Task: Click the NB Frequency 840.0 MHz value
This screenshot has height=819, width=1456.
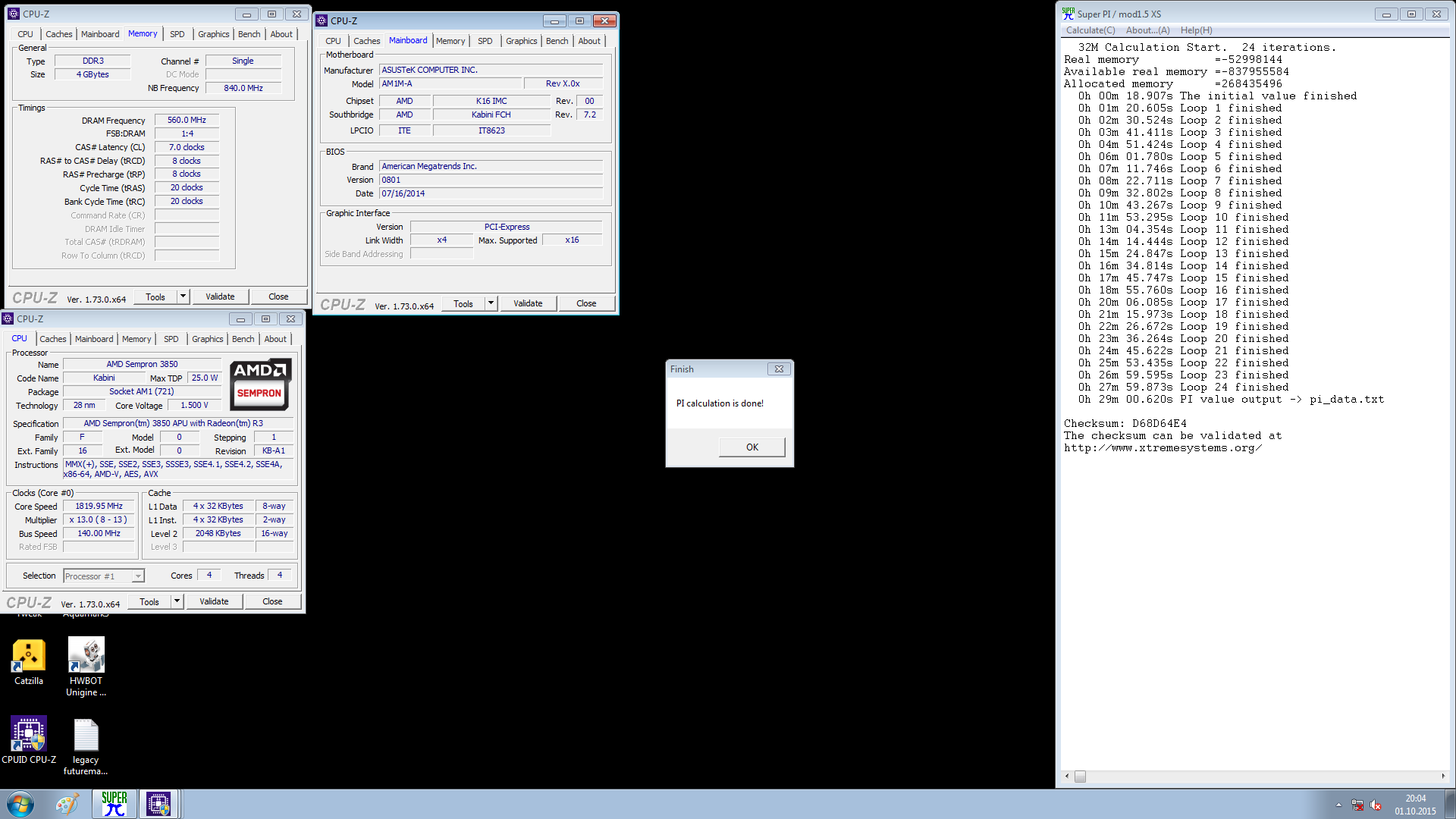Action: pyautogui.click(x=243, y=88)
